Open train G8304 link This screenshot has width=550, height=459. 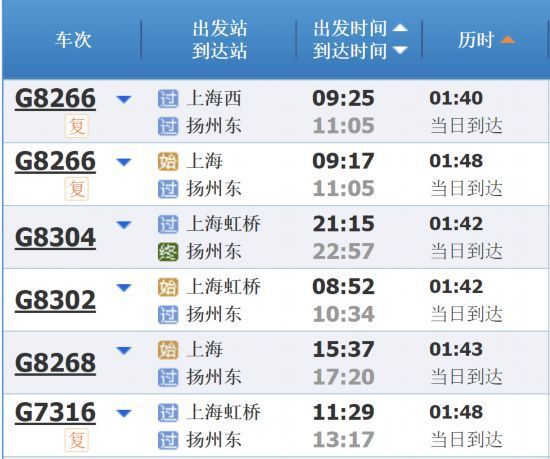tap(55, 237)
